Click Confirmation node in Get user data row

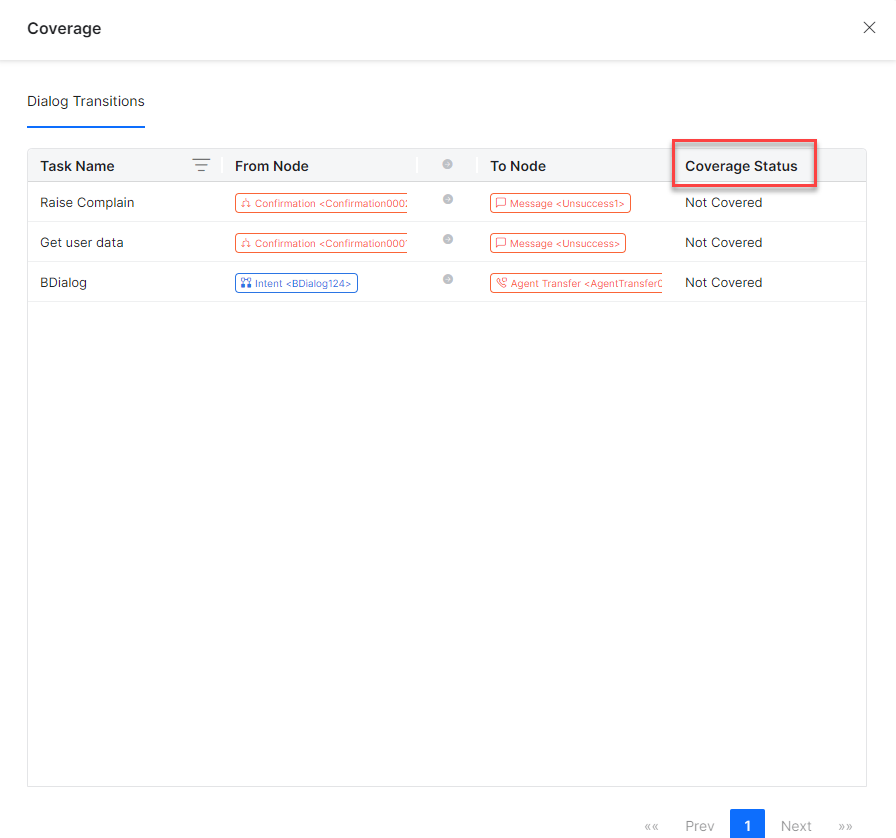321,243
